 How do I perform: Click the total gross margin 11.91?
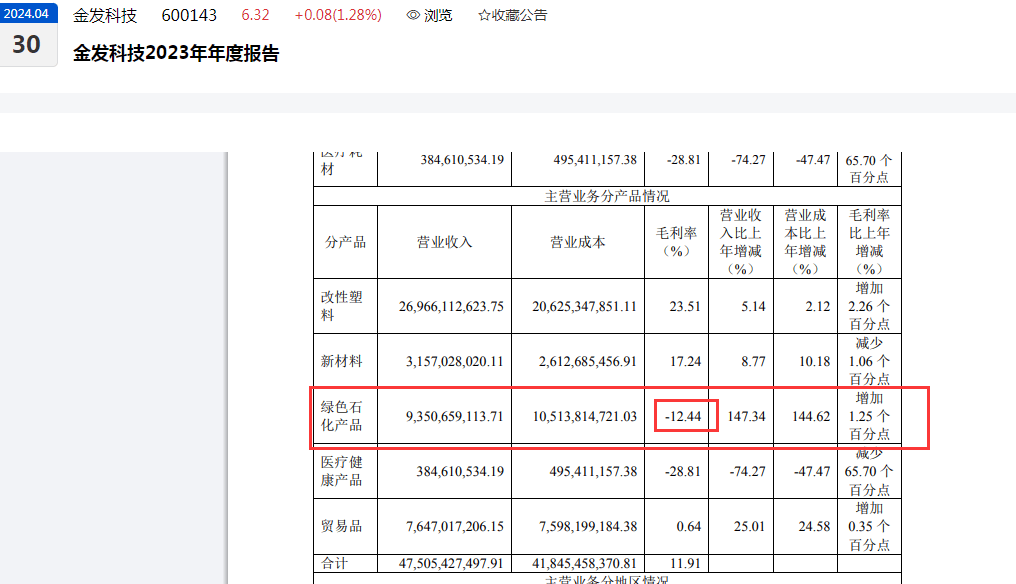coord(686,564)
